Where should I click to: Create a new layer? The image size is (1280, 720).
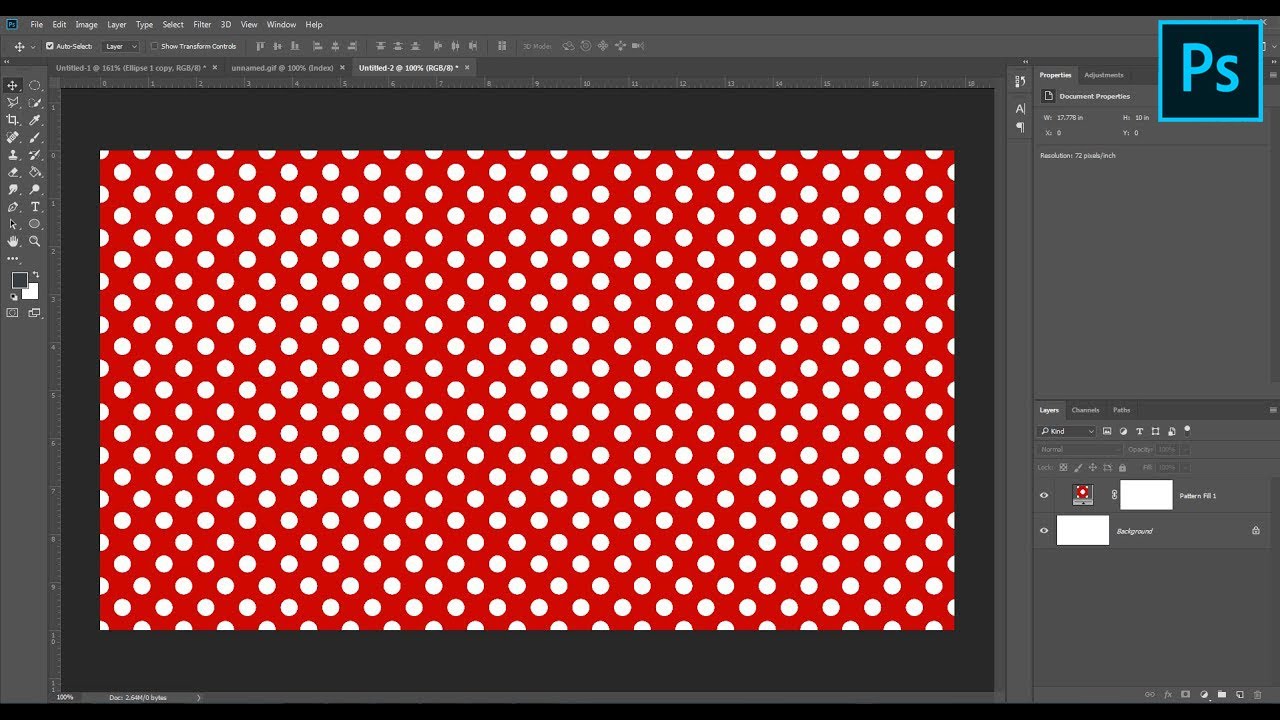[x=1239, y=694]
